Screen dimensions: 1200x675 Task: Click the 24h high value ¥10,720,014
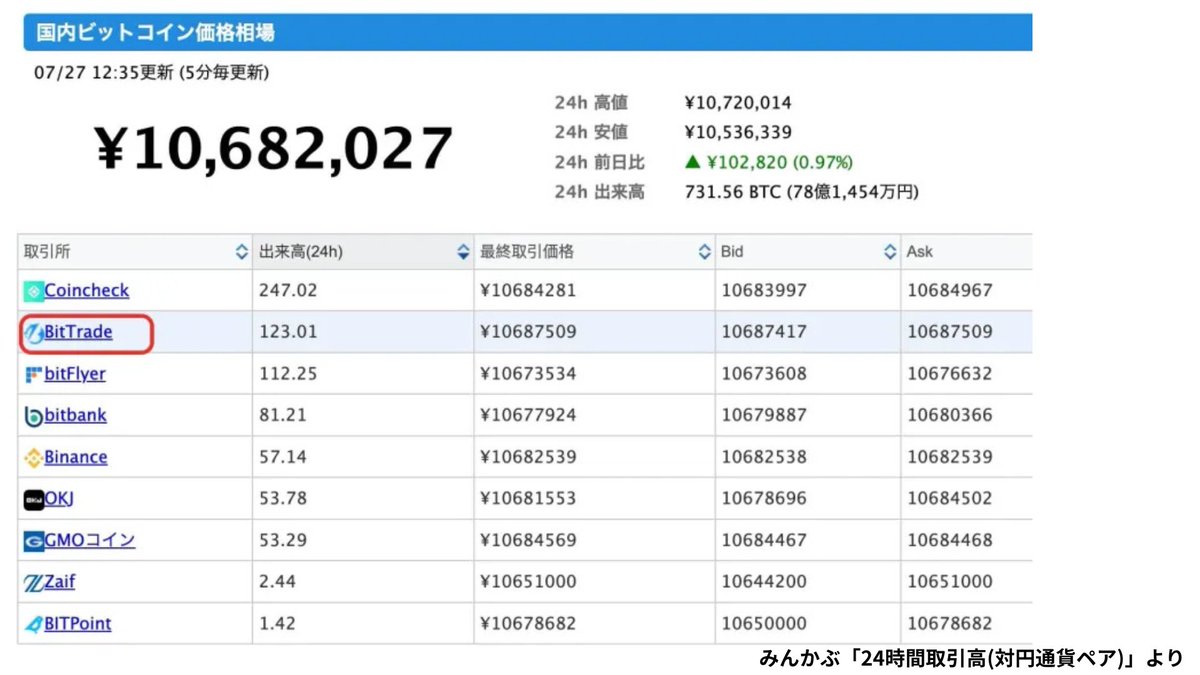pos(738,103)
